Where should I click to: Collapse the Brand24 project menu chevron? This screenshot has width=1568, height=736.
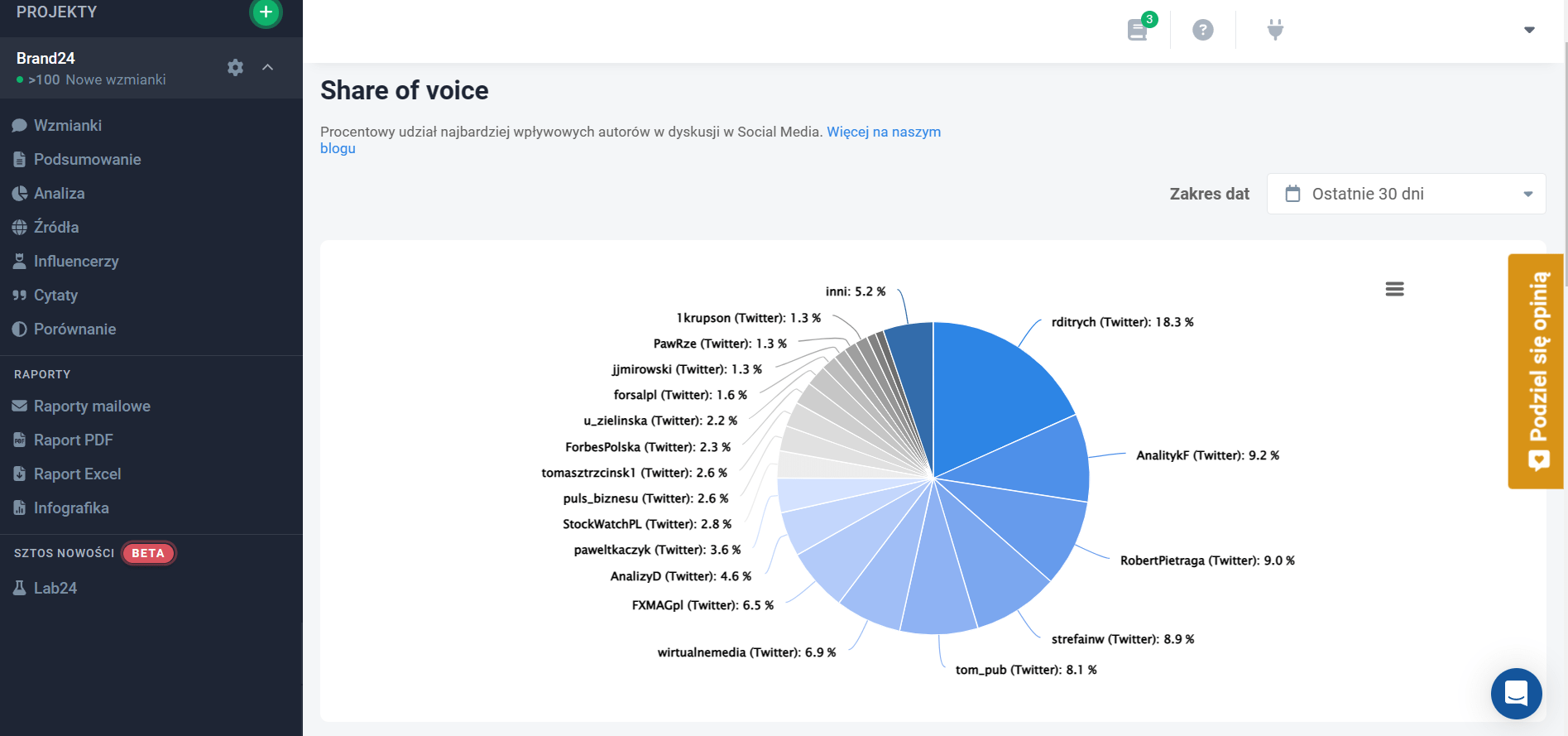coord(267,67)
